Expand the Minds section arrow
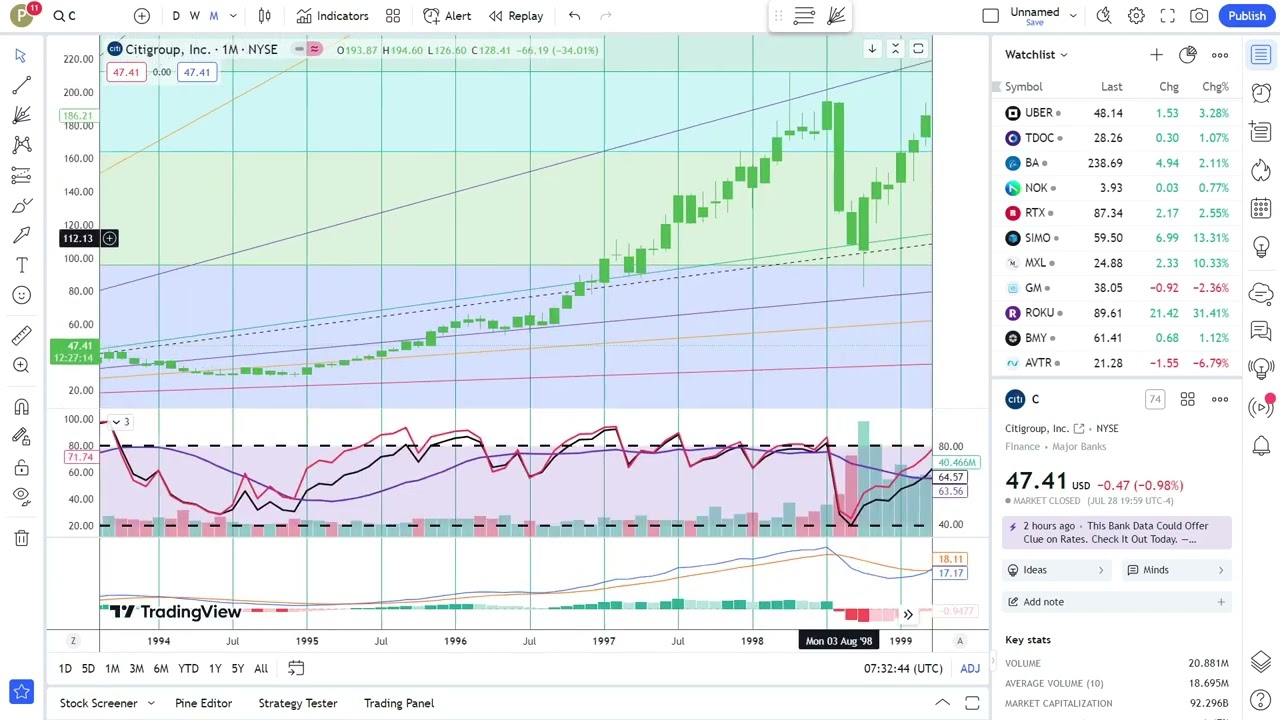This screenshot has width=1280, height=720. tap(1220, 570)
